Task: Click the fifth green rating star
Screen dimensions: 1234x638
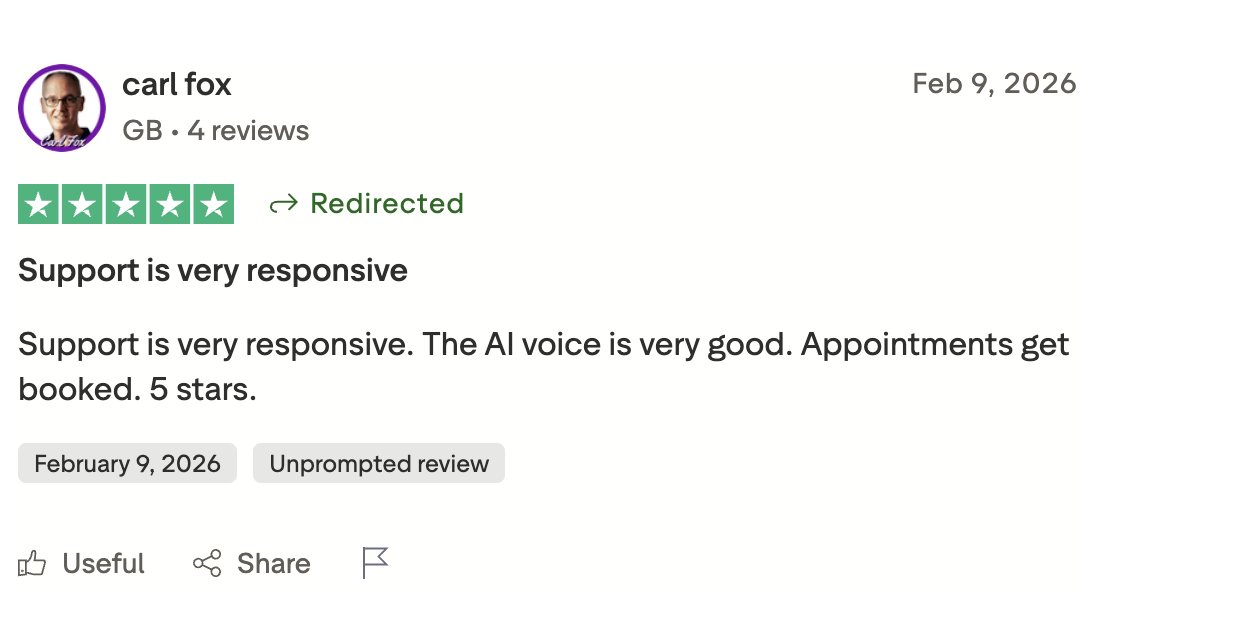Action: 213,204
